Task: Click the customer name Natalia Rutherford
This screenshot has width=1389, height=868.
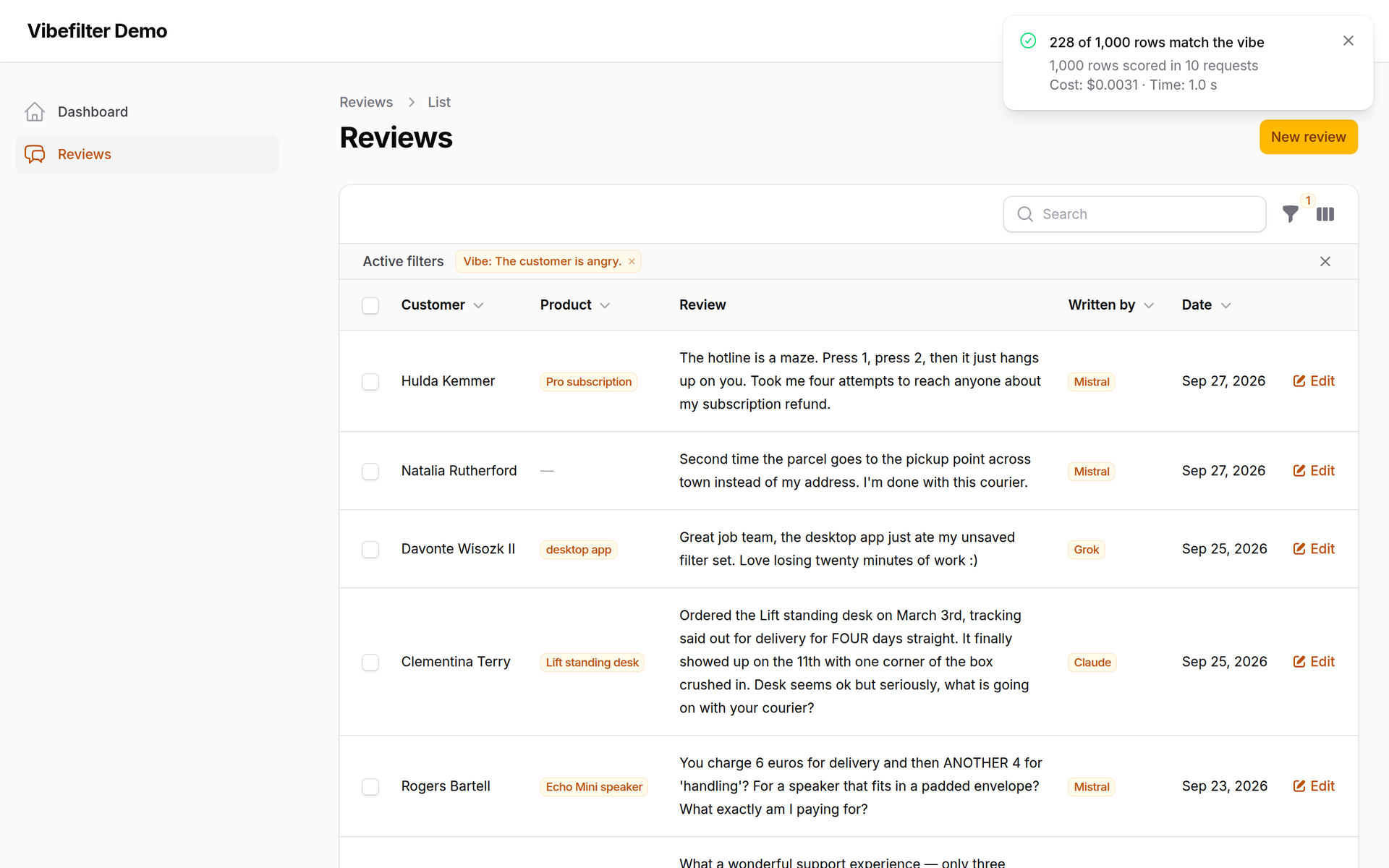Action: [x=459, y=471]
